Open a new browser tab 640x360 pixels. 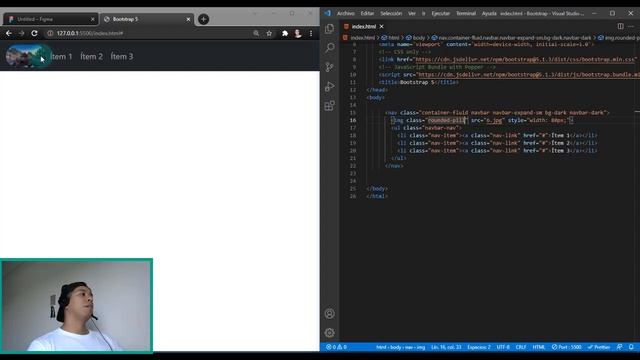pyautogui.click(x=203, y=19)
